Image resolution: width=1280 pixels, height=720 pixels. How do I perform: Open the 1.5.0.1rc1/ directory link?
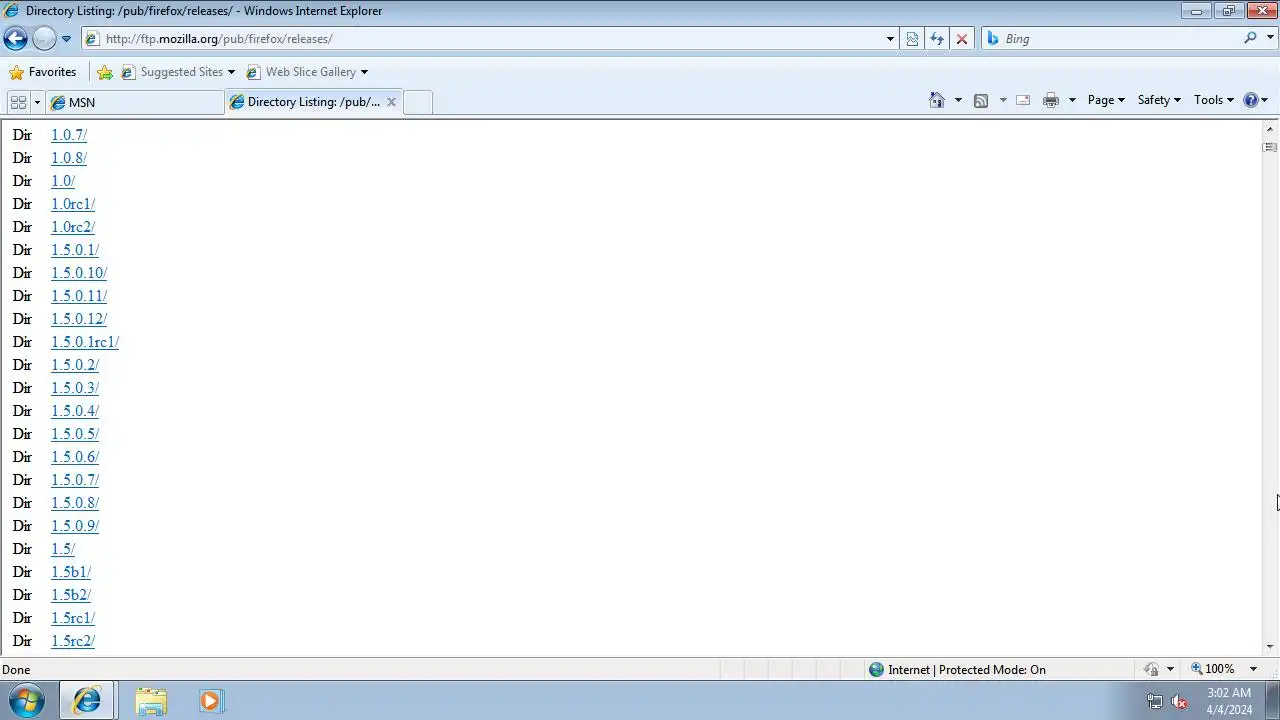[85, 342]
